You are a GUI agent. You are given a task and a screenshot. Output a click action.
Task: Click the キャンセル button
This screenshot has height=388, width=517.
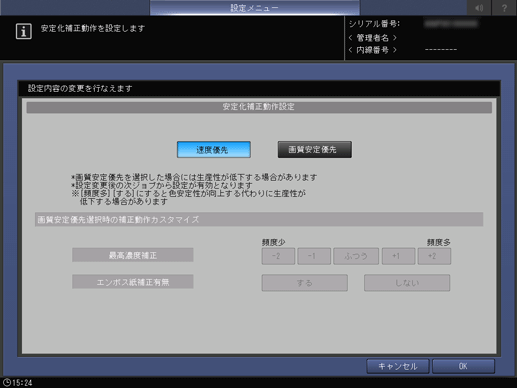(398, 366)
